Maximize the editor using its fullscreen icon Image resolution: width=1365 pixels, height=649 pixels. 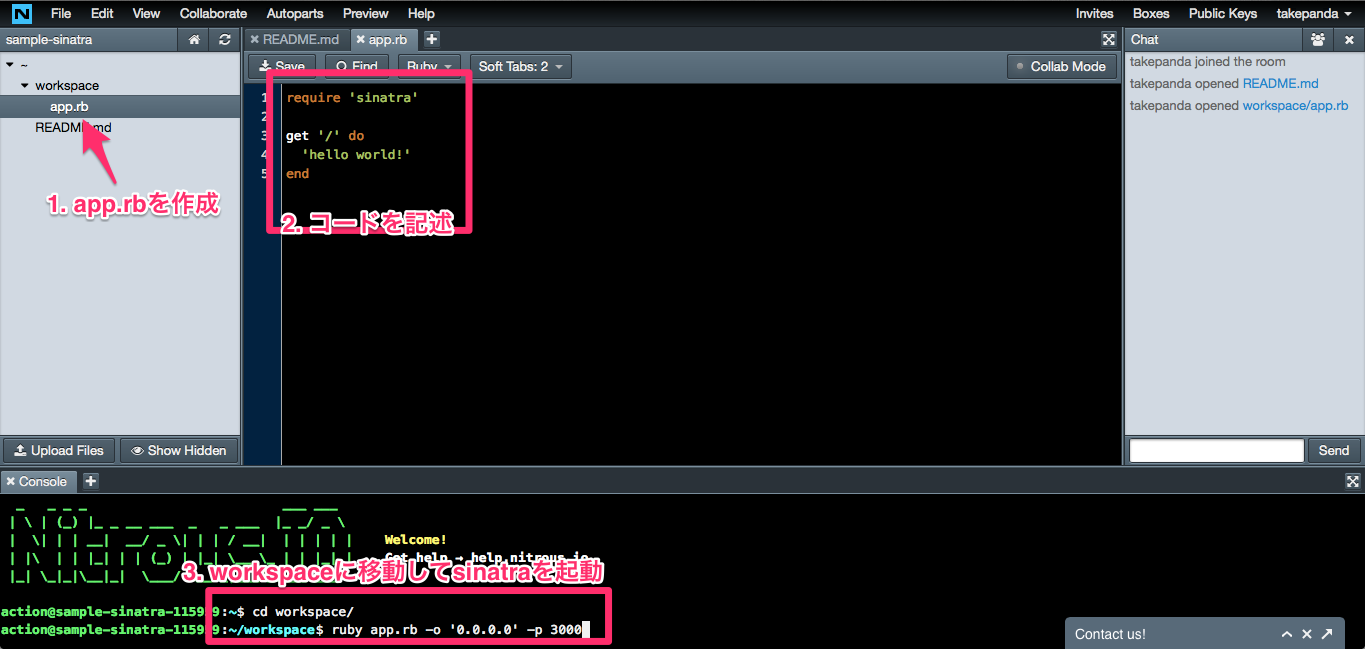pos(1108,39)
